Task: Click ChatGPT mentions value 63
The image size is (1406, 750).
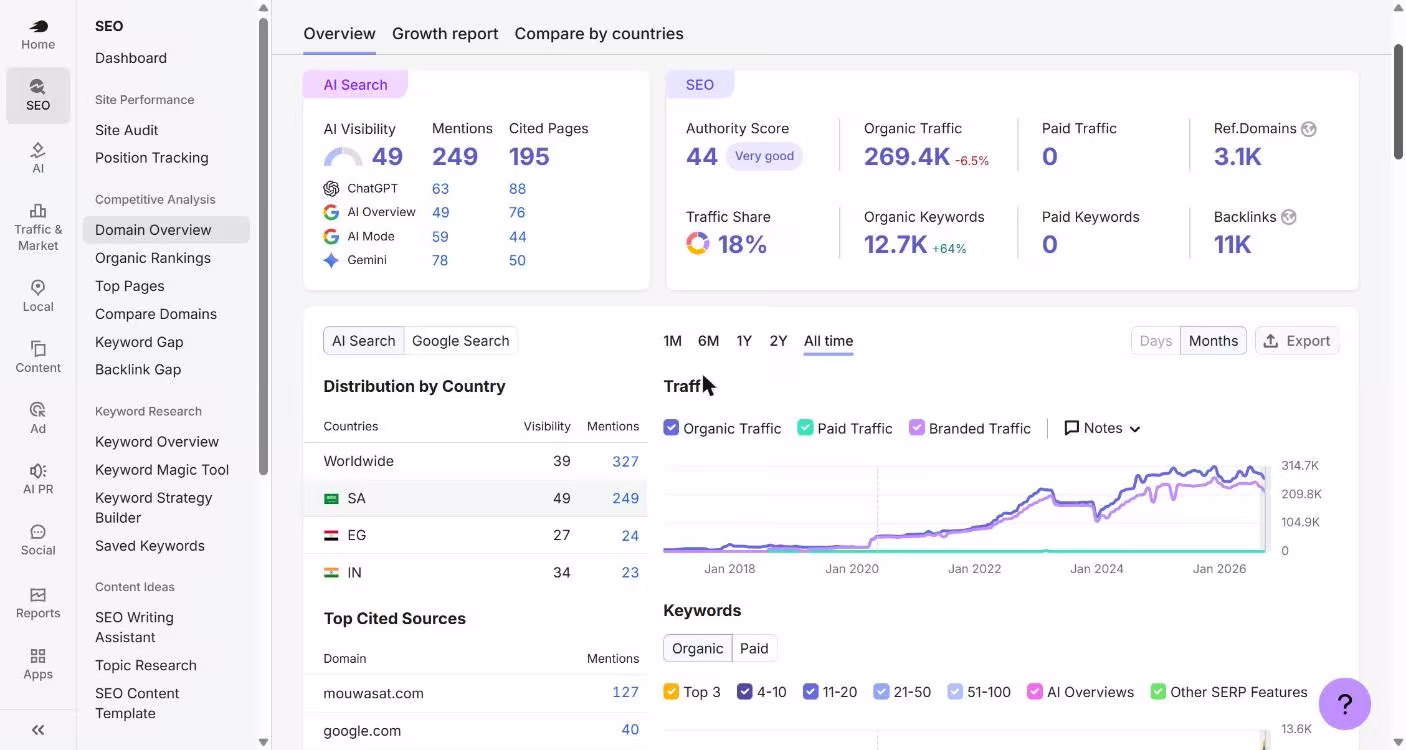Action: [440, 189]
